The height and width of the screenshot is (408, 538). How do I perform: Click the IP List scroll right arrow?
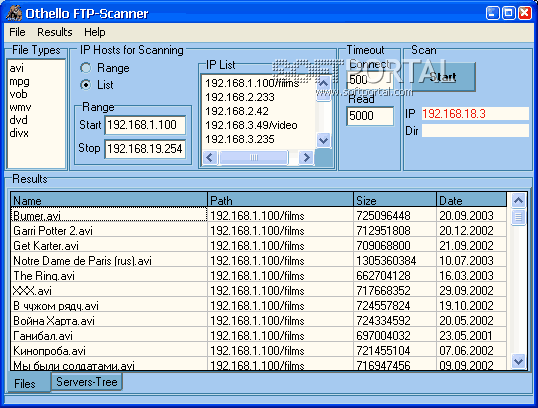click(306, 158)
